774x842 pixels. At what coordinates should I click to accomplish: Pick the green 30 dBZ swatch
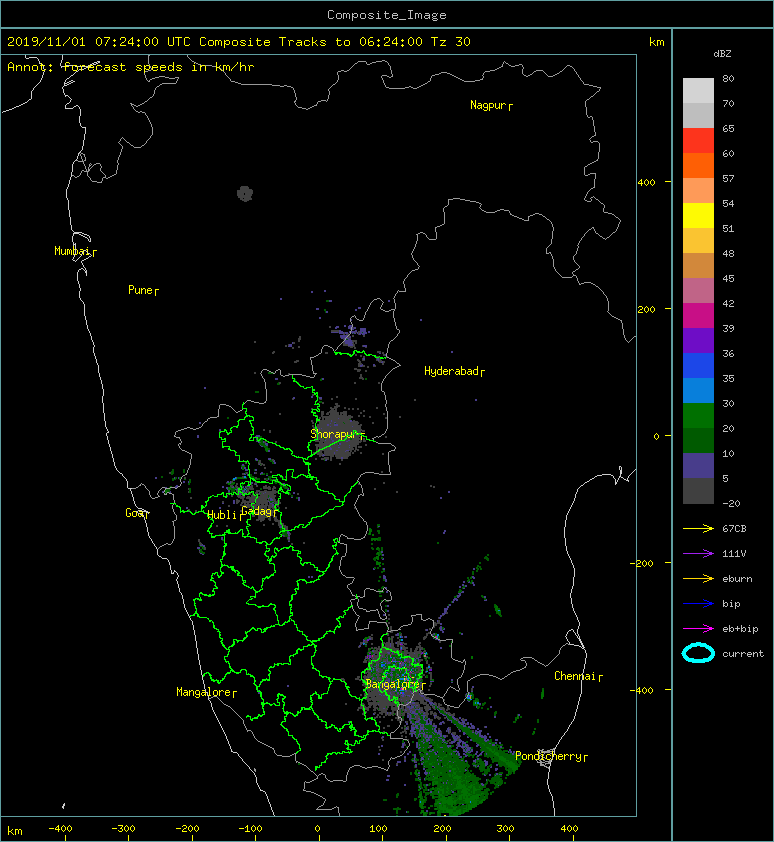click(x=698, y=415)
